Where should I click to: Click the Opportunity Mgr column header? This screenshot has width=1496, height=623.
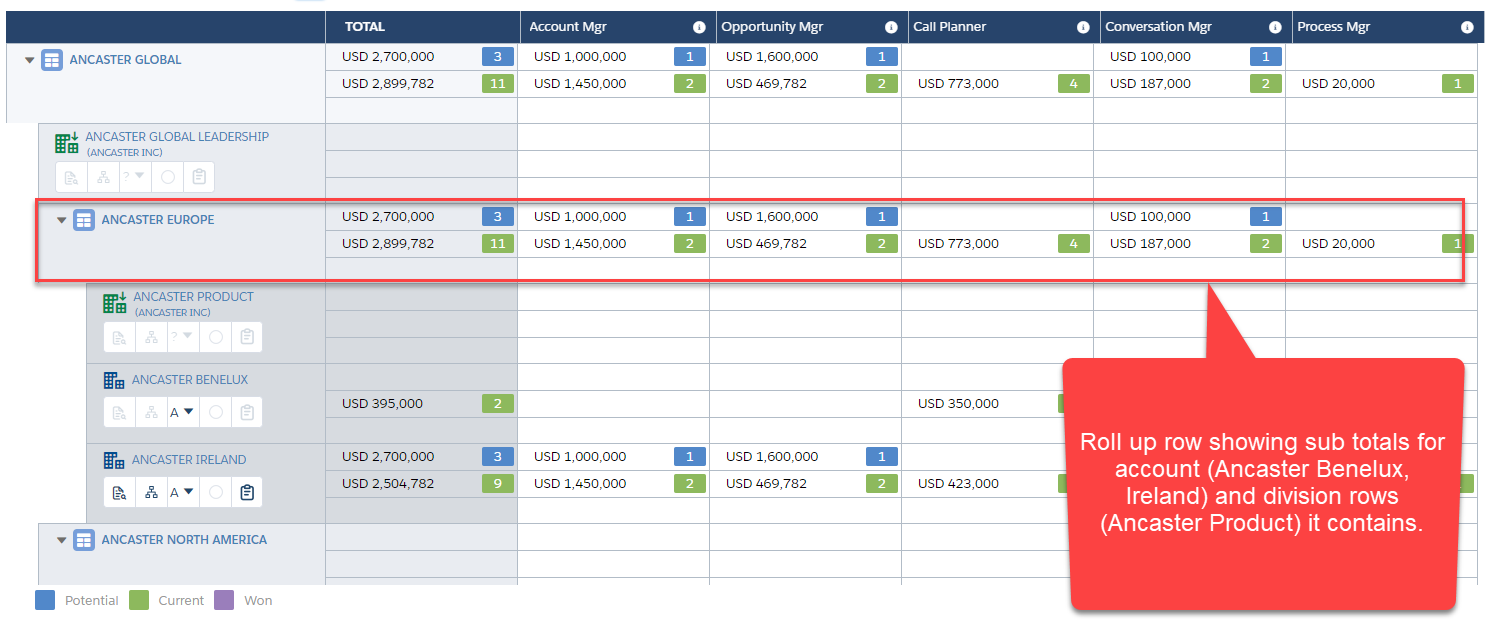tap(764, 27)
